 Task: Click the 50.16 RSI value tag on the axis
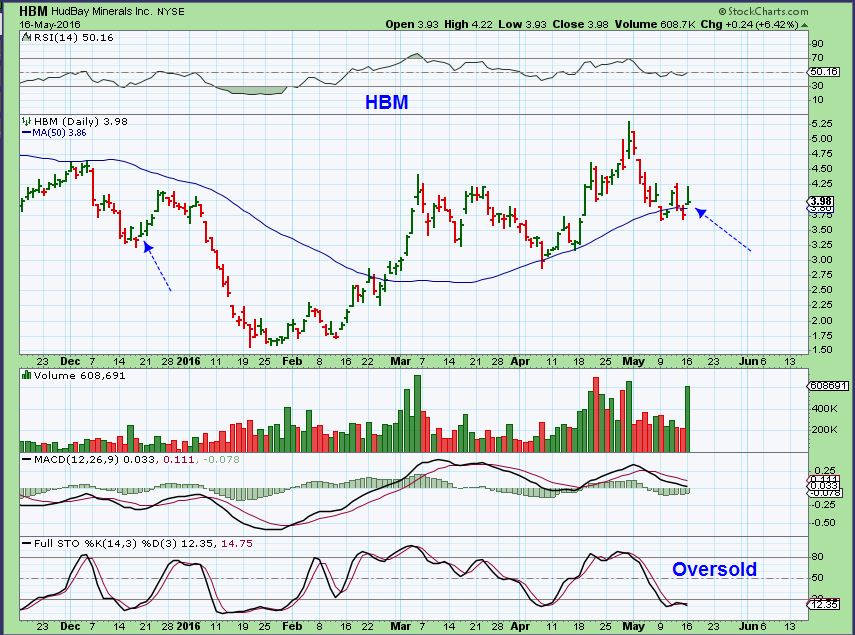point(823,72)
